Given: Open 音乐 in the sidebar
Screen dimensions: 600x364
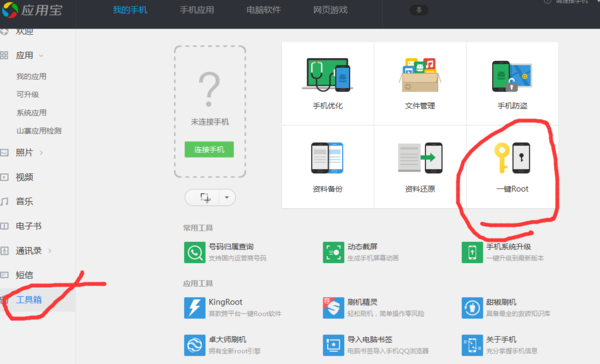Looking at the screenshot, I should click(24, 201).
